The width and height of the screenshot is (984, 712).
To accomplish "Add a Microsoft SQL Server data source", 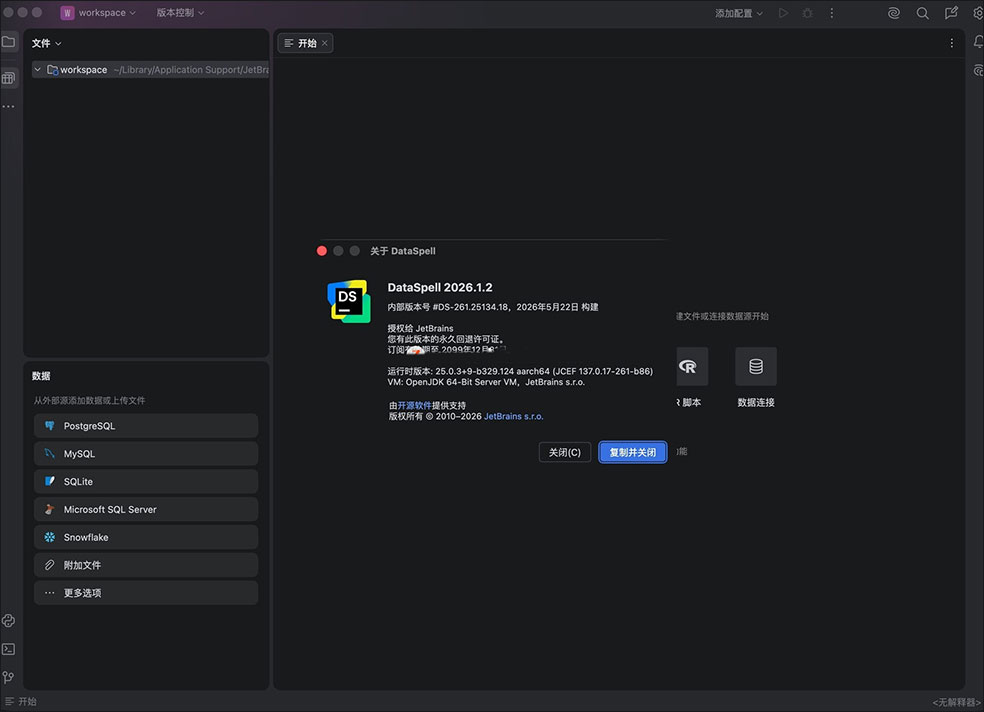I will click(146, 509).
